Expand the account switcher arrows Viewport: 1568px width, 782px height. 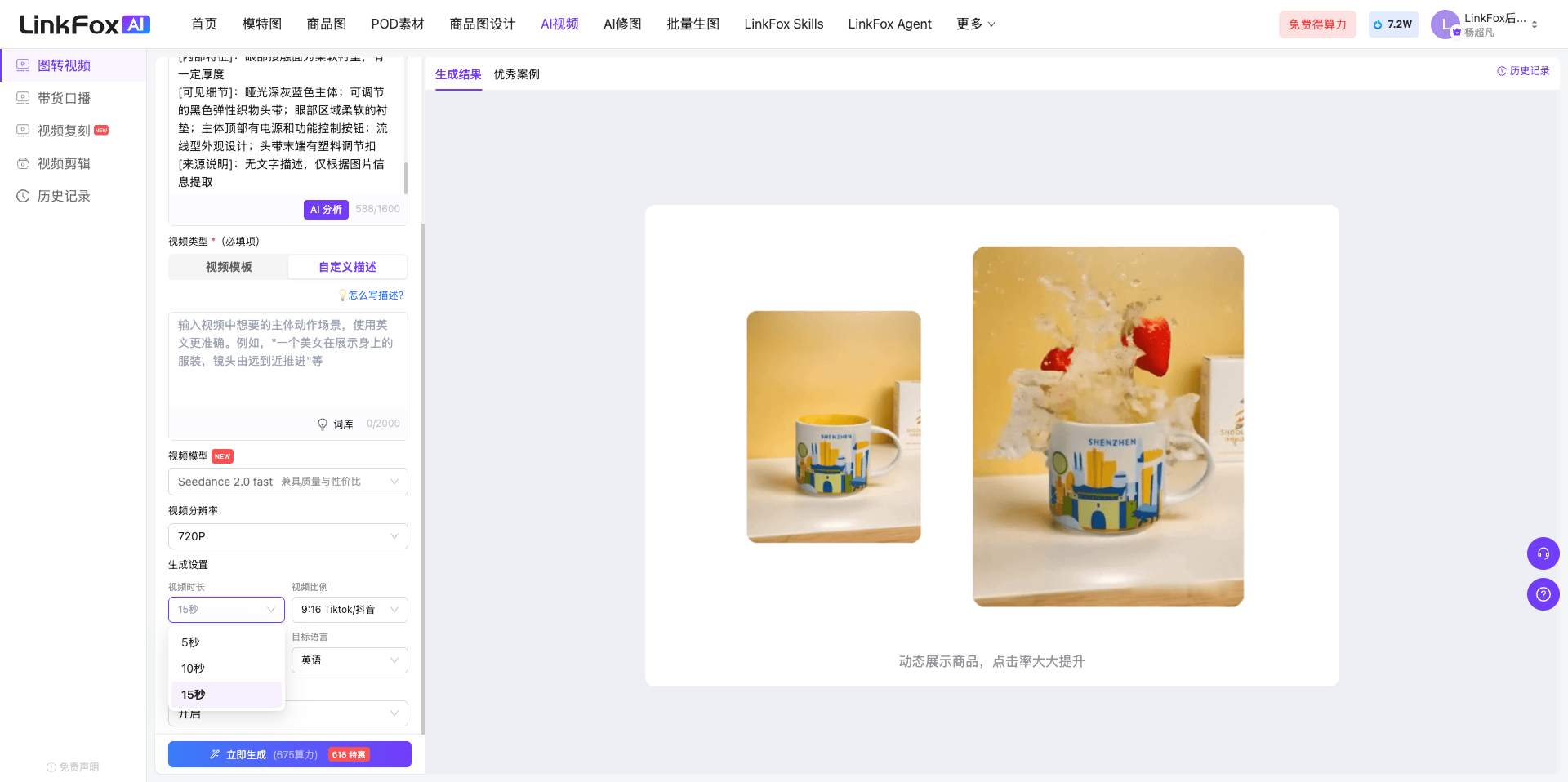1535,24
